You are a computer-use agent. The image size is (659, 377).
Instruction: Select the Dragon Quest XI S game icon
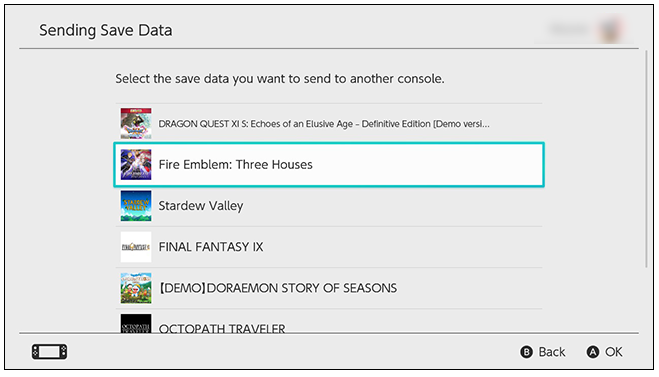point(136,124)
